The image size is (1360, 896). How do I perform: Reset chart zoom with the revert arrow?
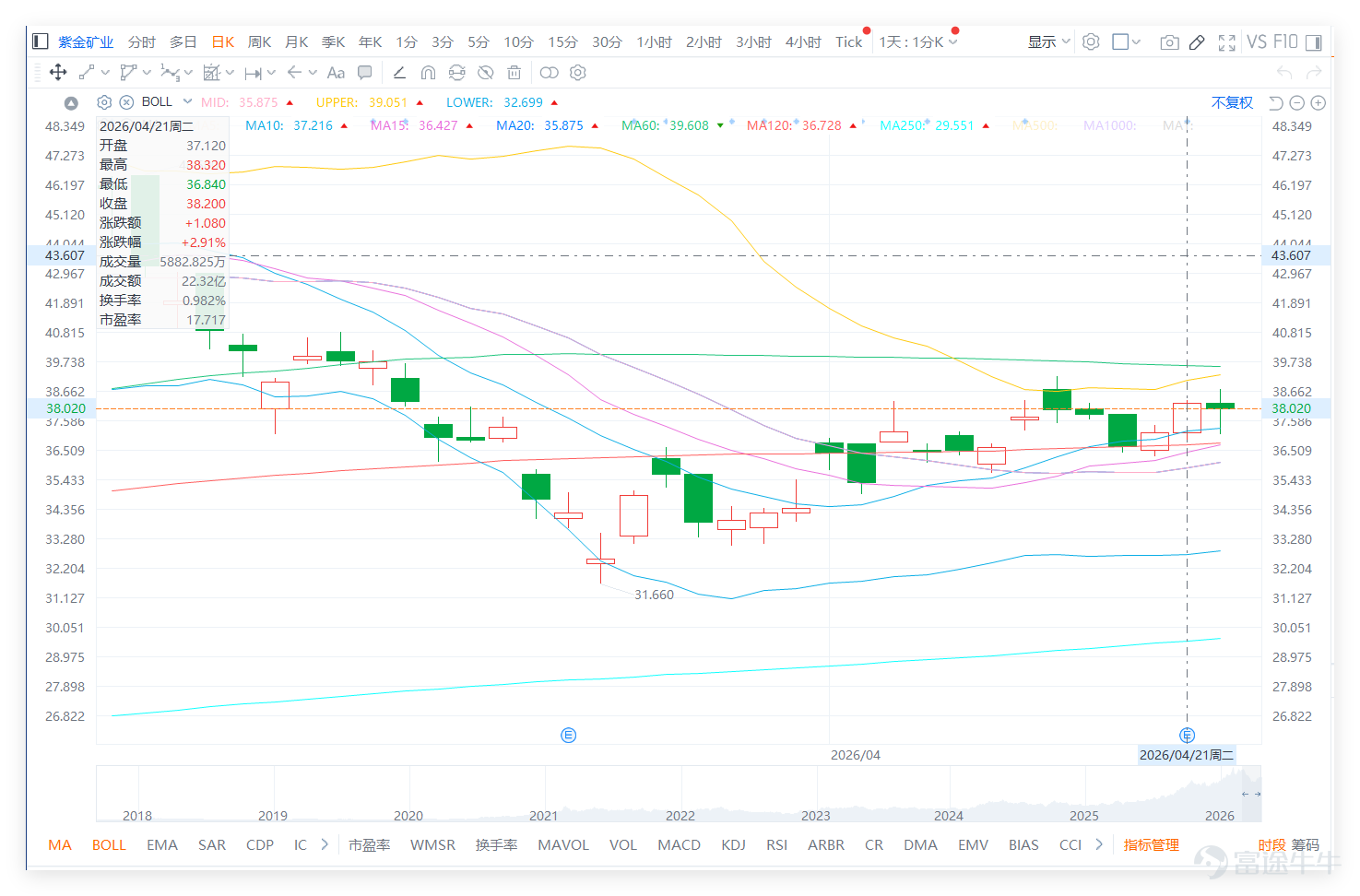(x=1276, y=102)
